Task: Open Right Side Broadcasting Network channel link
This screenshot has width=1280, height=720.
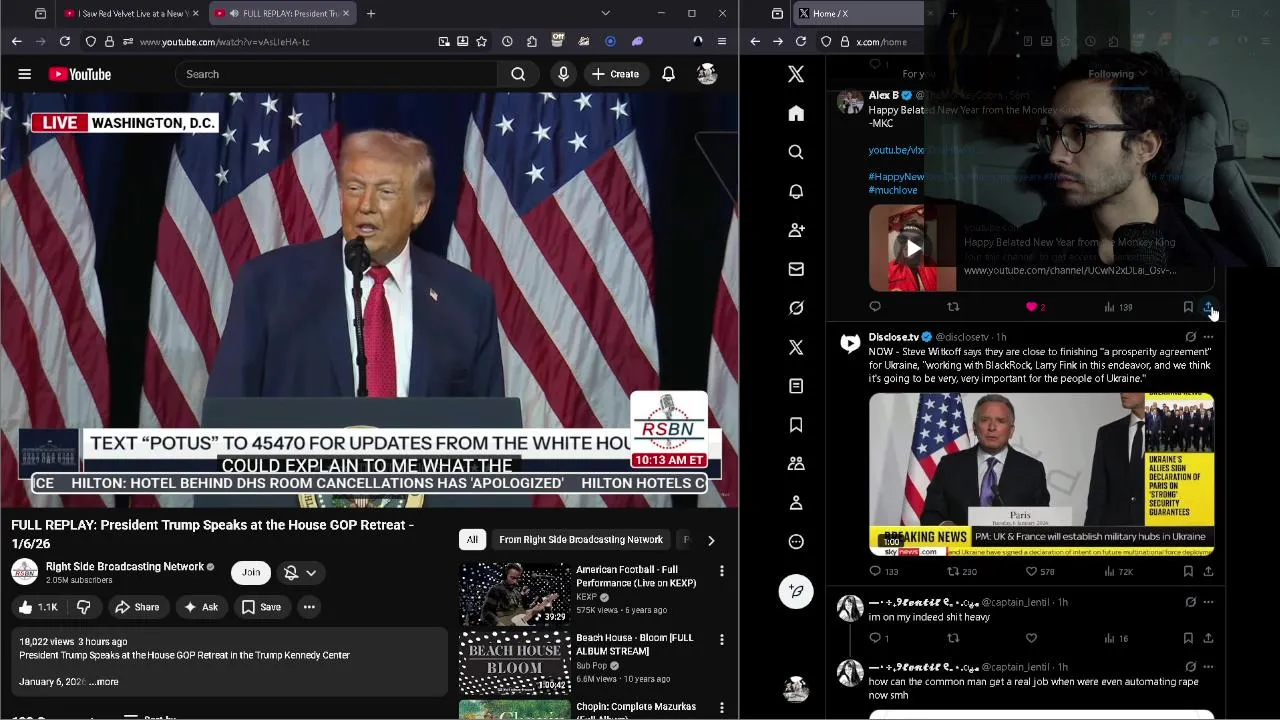Action: point(125,566)
